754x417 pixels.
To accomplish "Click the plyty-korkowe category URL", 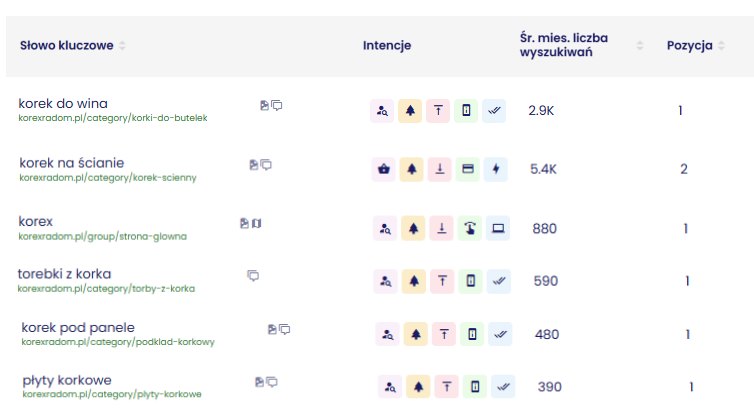I will point(112,394).
